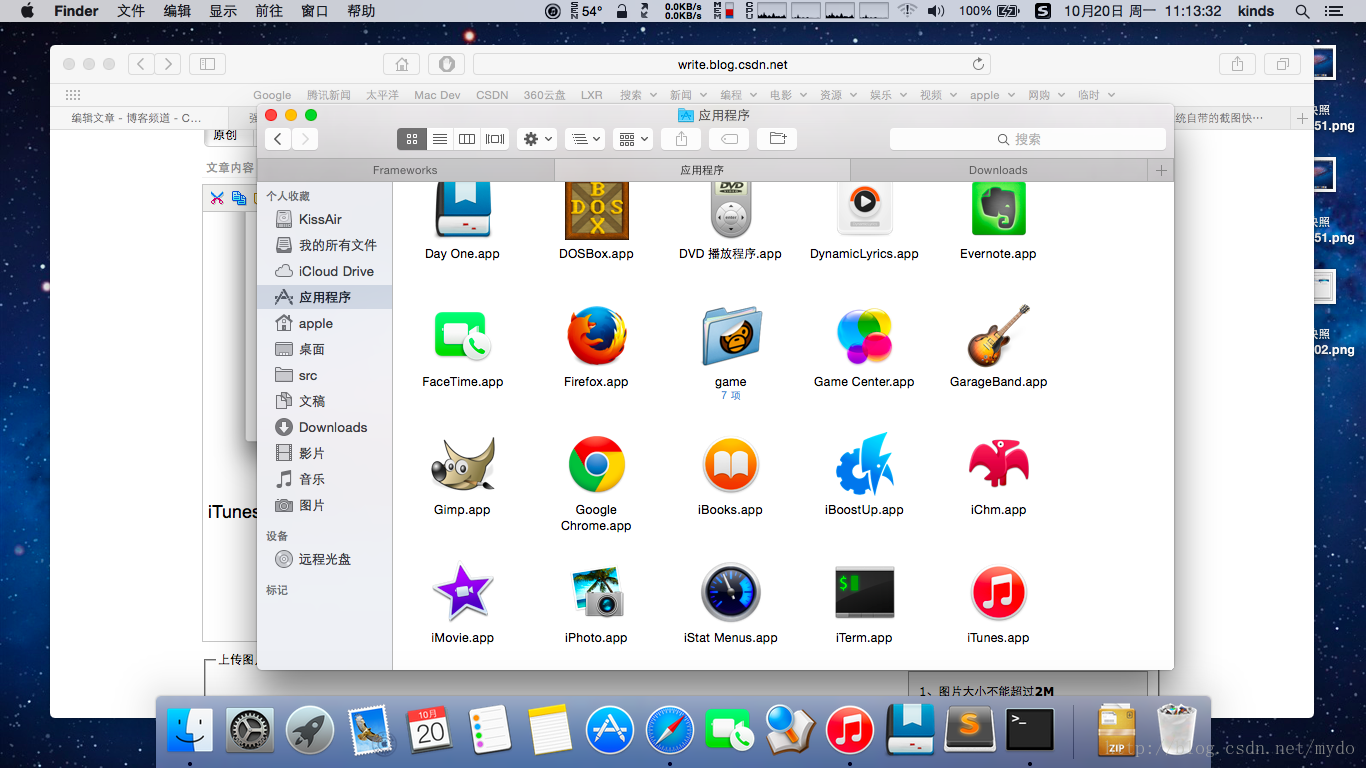Open DynamicLyrics.app
The width and height of the screenshot is (1366, 768).
(864, 211)
